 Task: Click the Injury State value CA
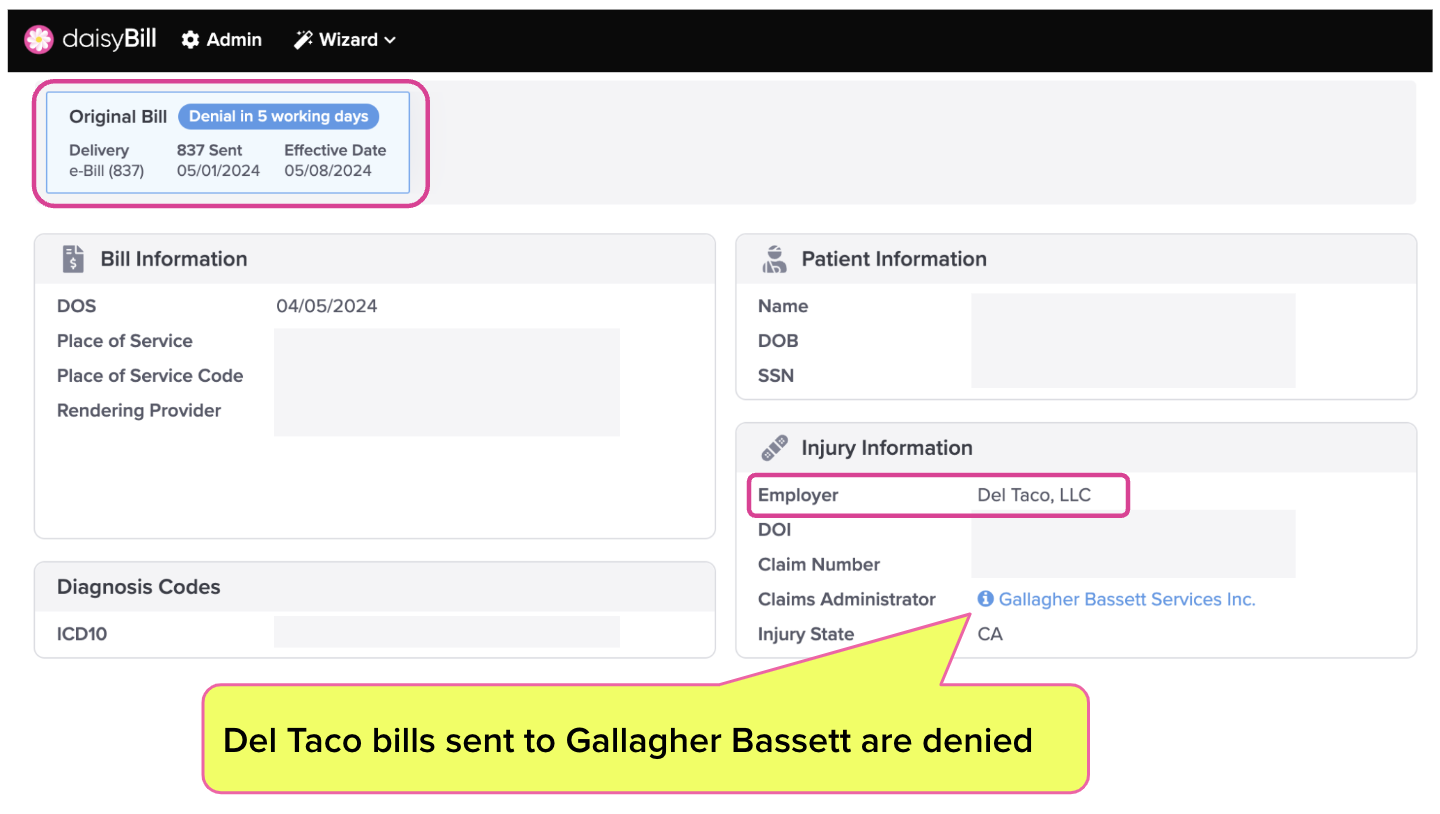(x=990, y=634)
